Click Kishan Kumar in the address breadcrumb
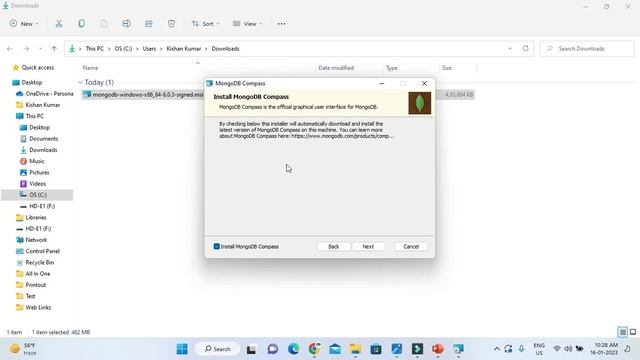The image size is (640, 360). pyautogui.click(x=184, y=49)
